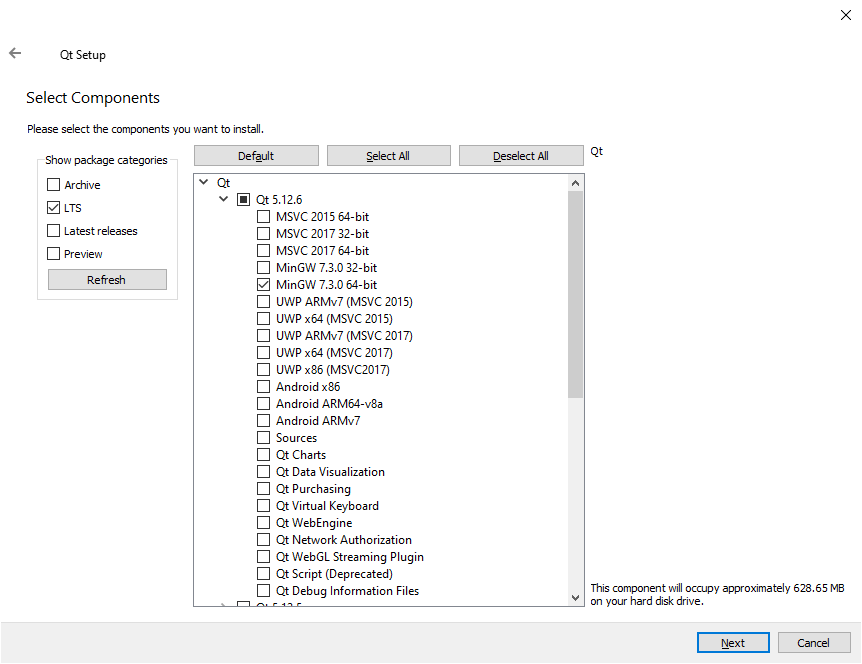Viewport: 862px width, 664px height.
Task: Uncheck the LTS category checkbox
Action: pos(53,208)
